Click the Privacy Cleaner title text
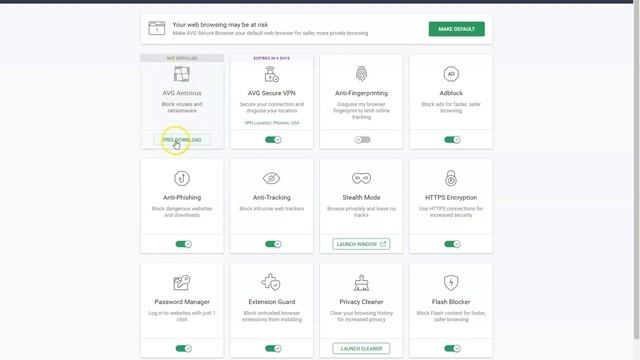640x360 pixels. coord(361,302)
